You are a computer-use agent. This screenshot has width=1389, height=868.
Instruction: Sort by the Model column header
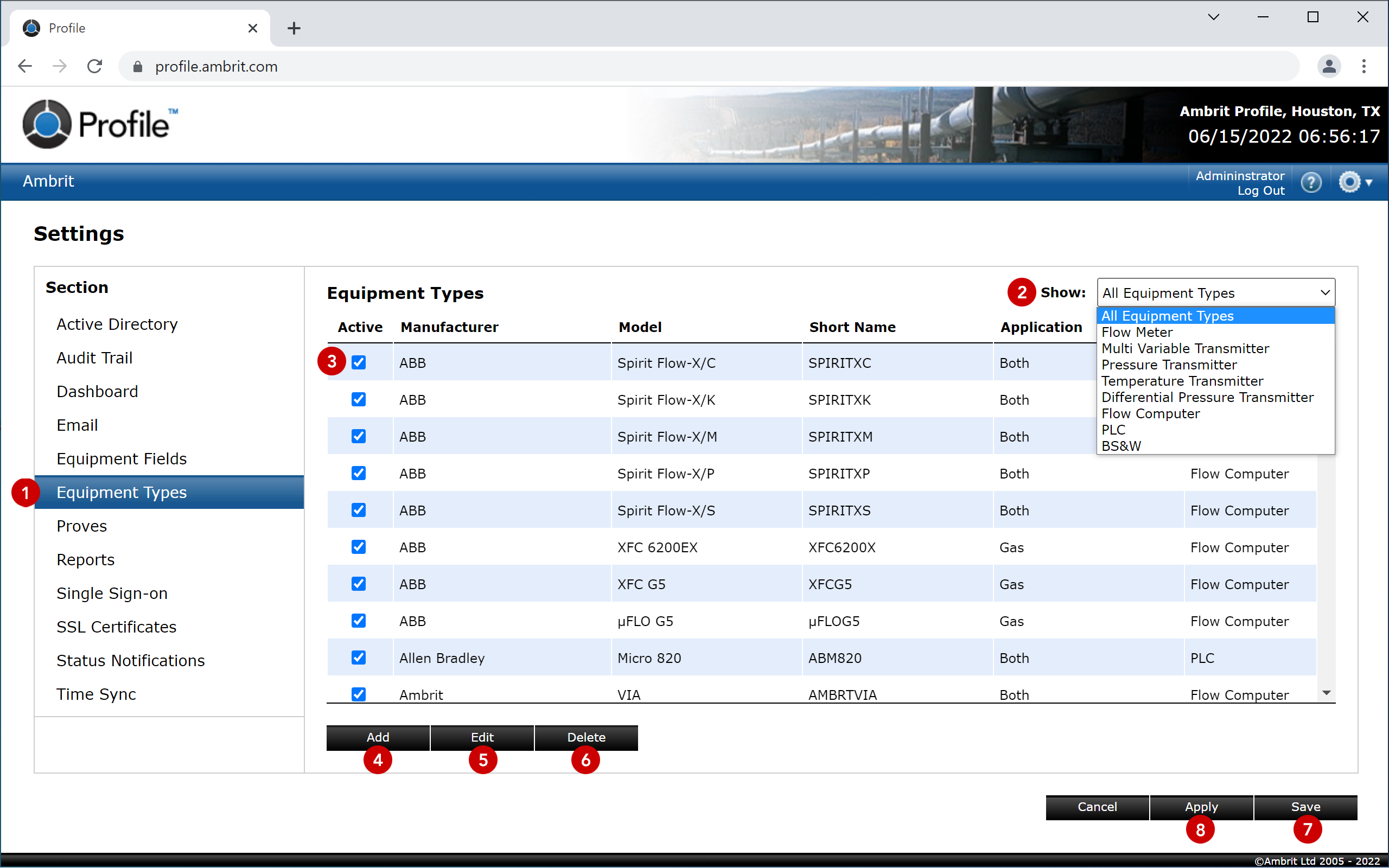(x=640, y=327)
